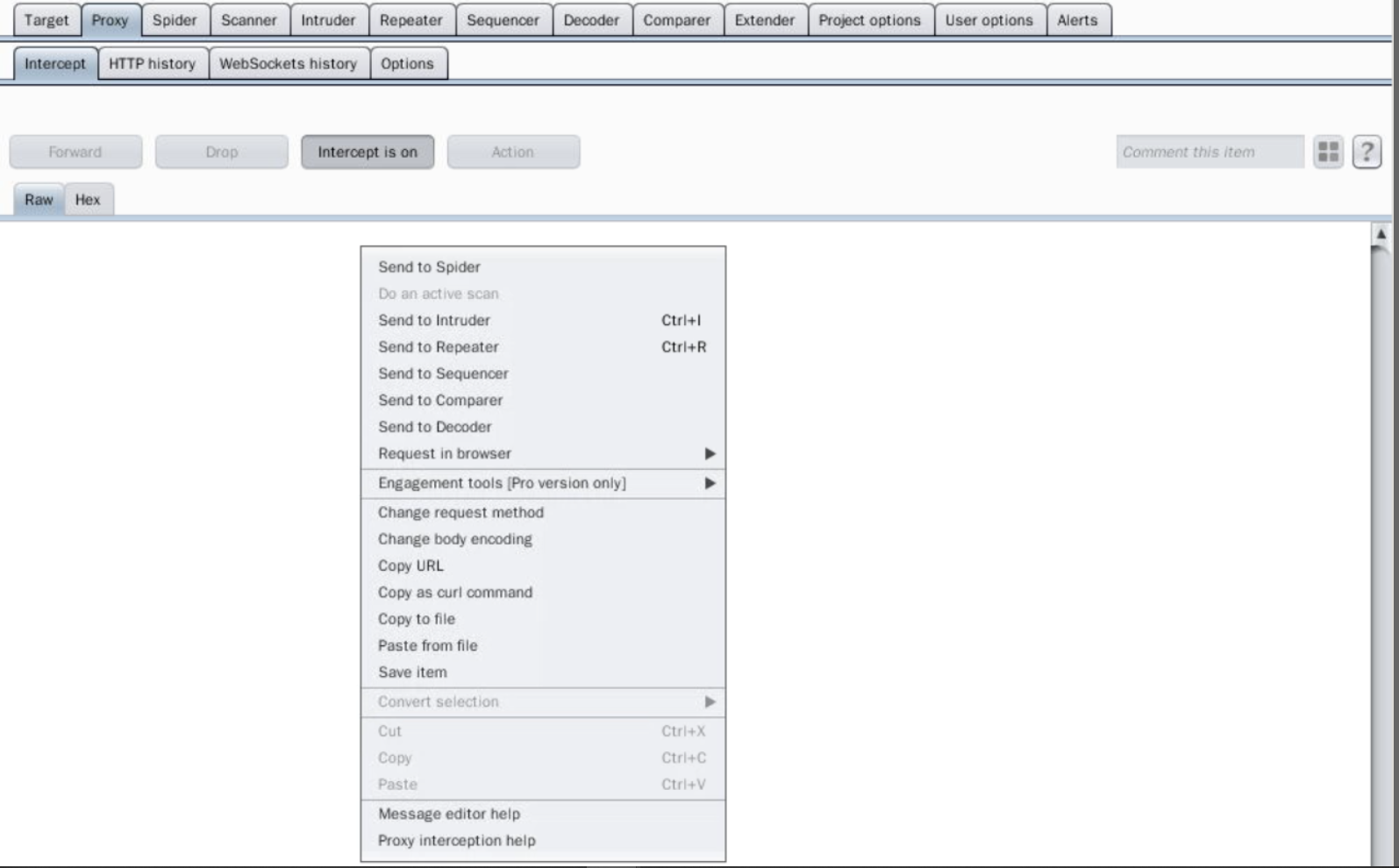The height and width of the screenshot is (868, 1399).
Task: Click the Action button
Action: (513, 152)
